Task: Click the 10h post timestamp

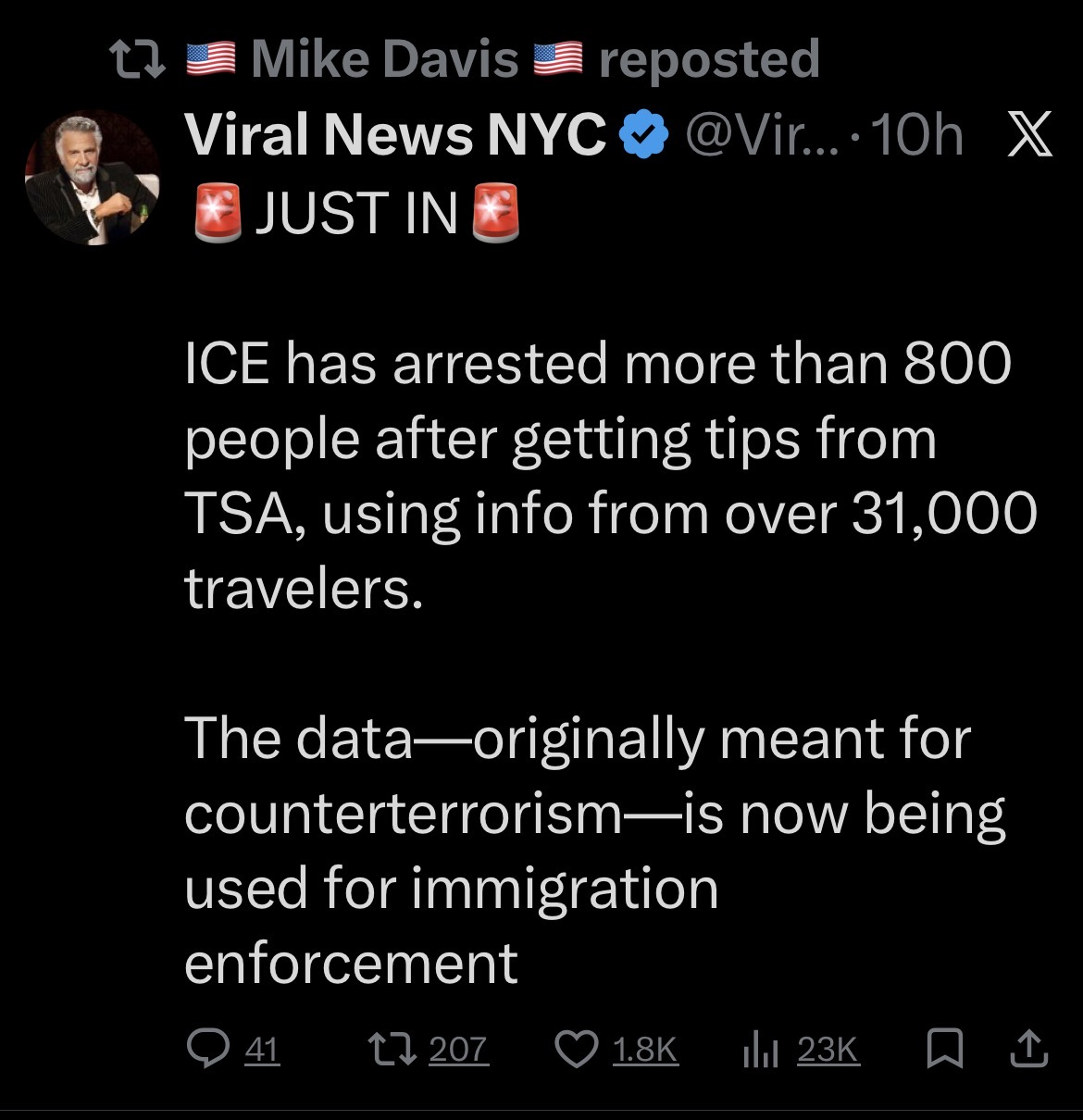Action: 916,136
